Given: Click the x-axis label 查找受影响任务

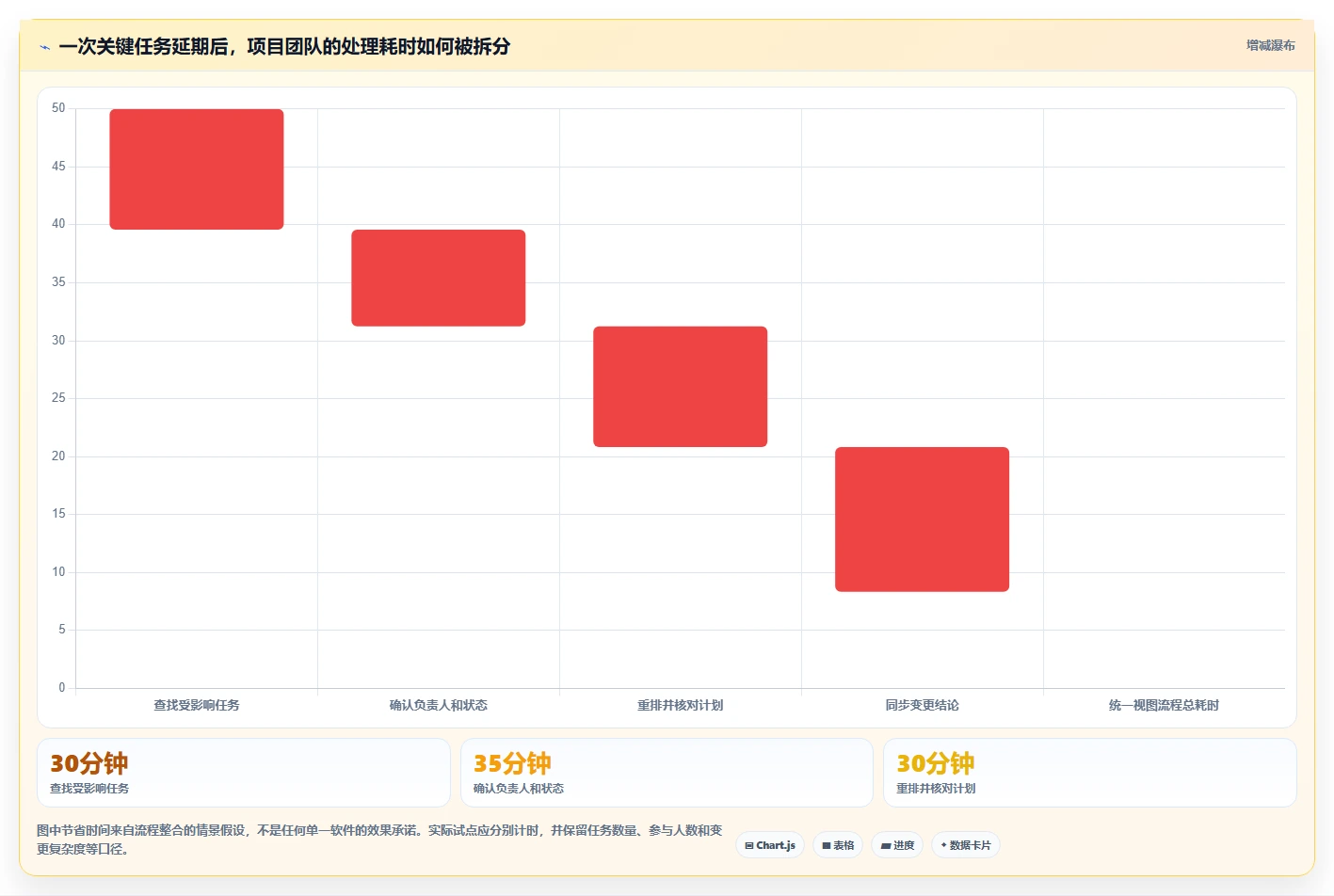Looking at the screenshot, I should point(197,705).
